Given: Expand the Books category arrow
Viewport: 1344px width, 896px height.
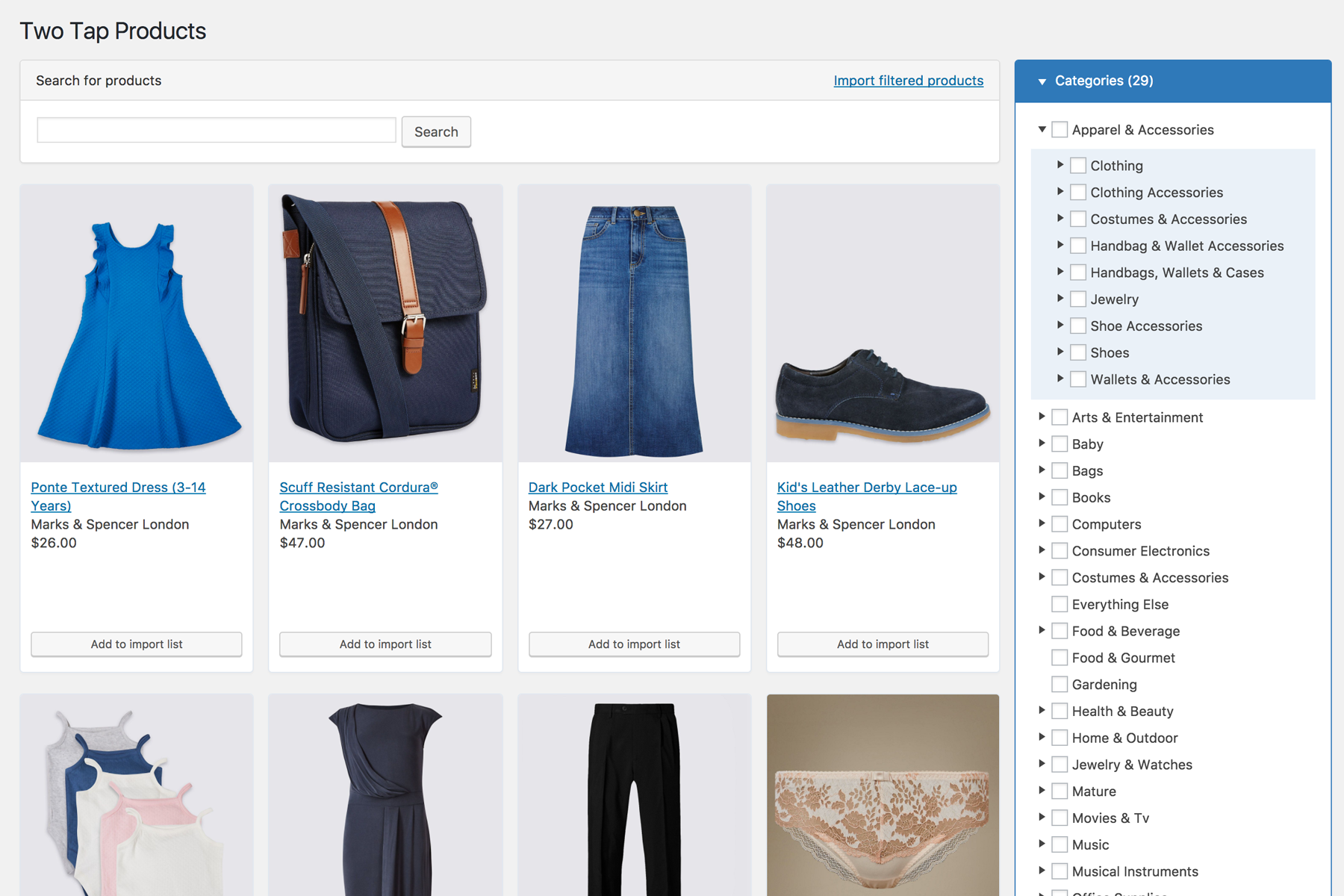Looking at the screenshot, I should pyautogui.click(x=1042, y=497).
